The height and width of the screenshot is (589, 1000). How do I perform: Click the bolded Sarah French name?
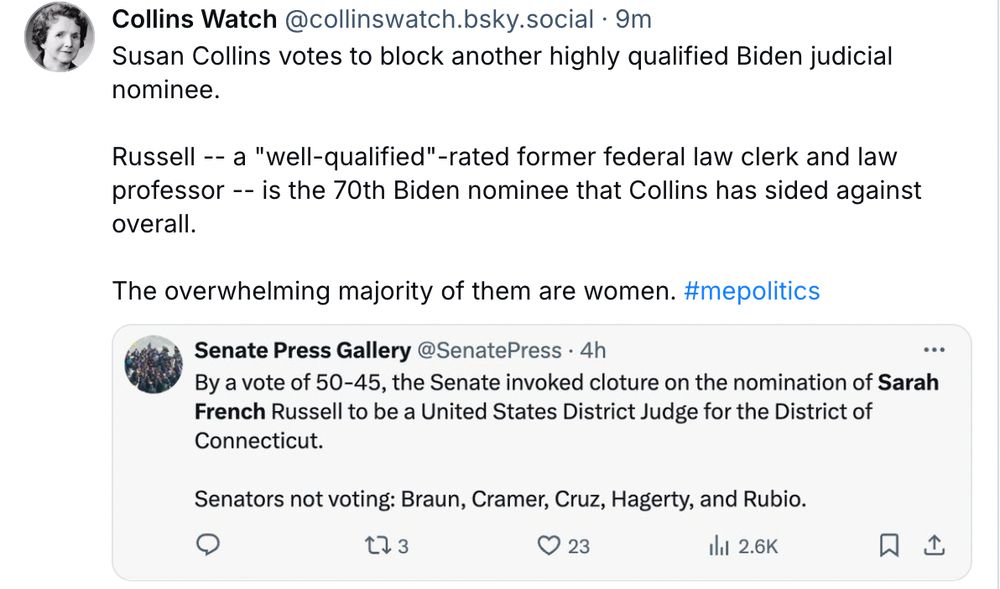230,411
